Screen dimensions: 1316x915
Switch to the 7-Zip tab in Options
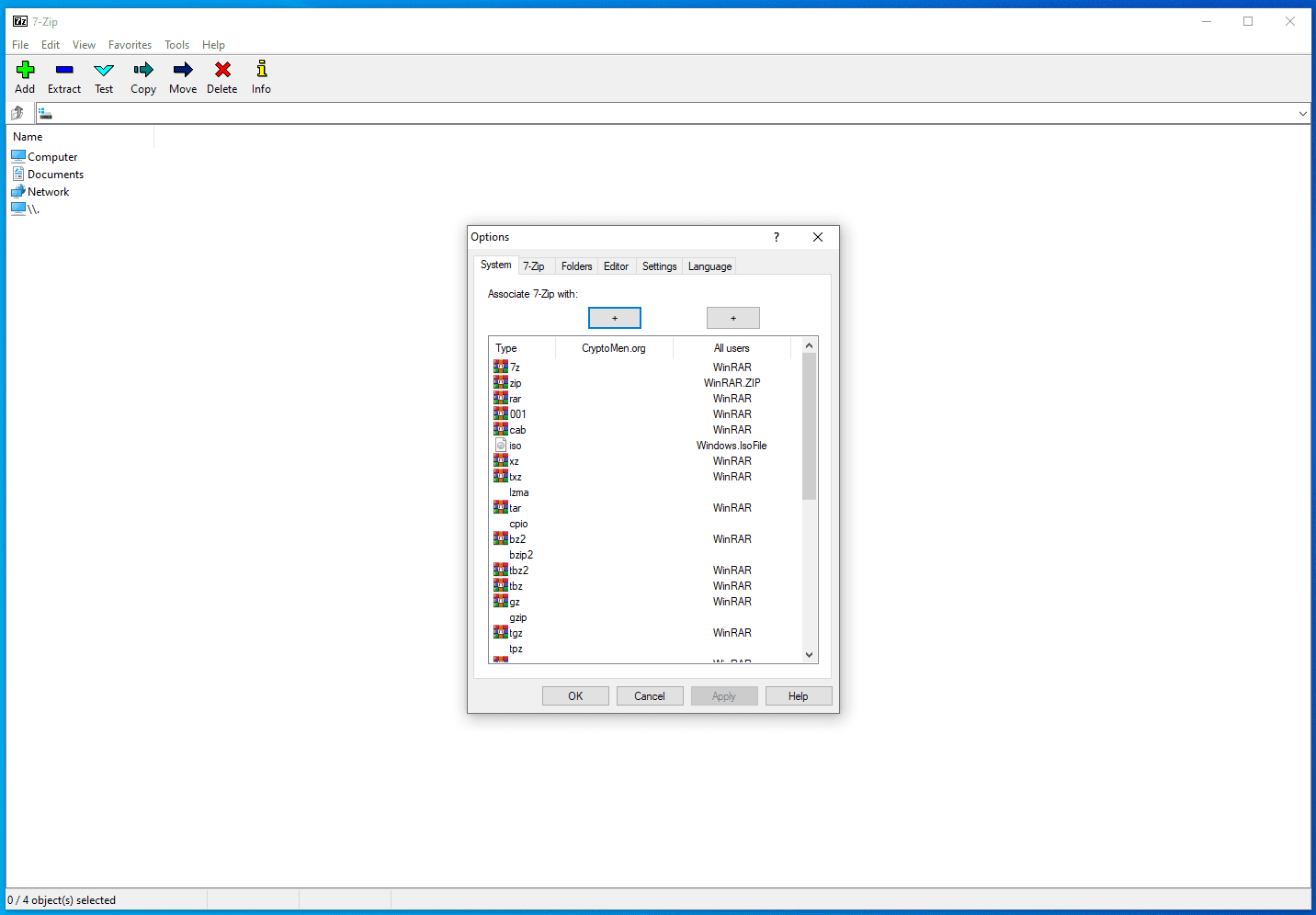[534, 266]
